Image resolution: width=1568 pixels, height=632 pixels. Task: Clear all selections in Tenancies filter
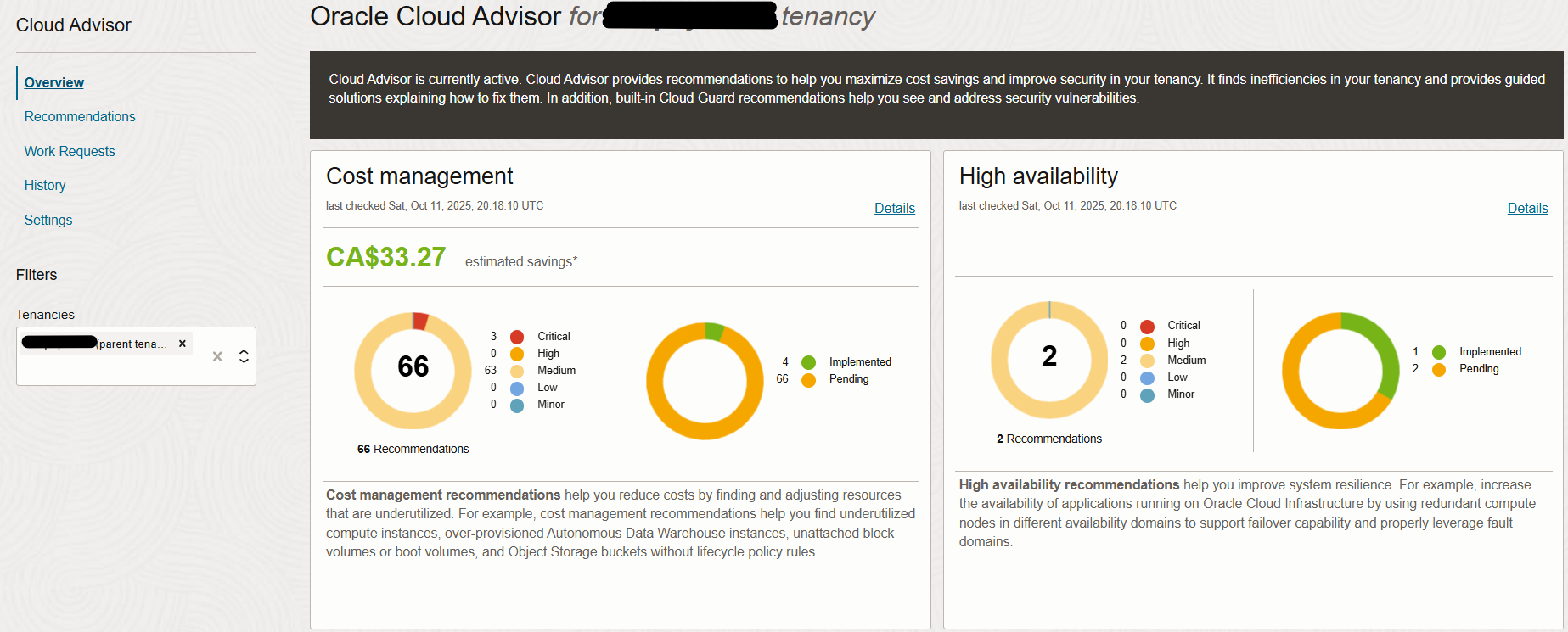[x=217, y=356]
